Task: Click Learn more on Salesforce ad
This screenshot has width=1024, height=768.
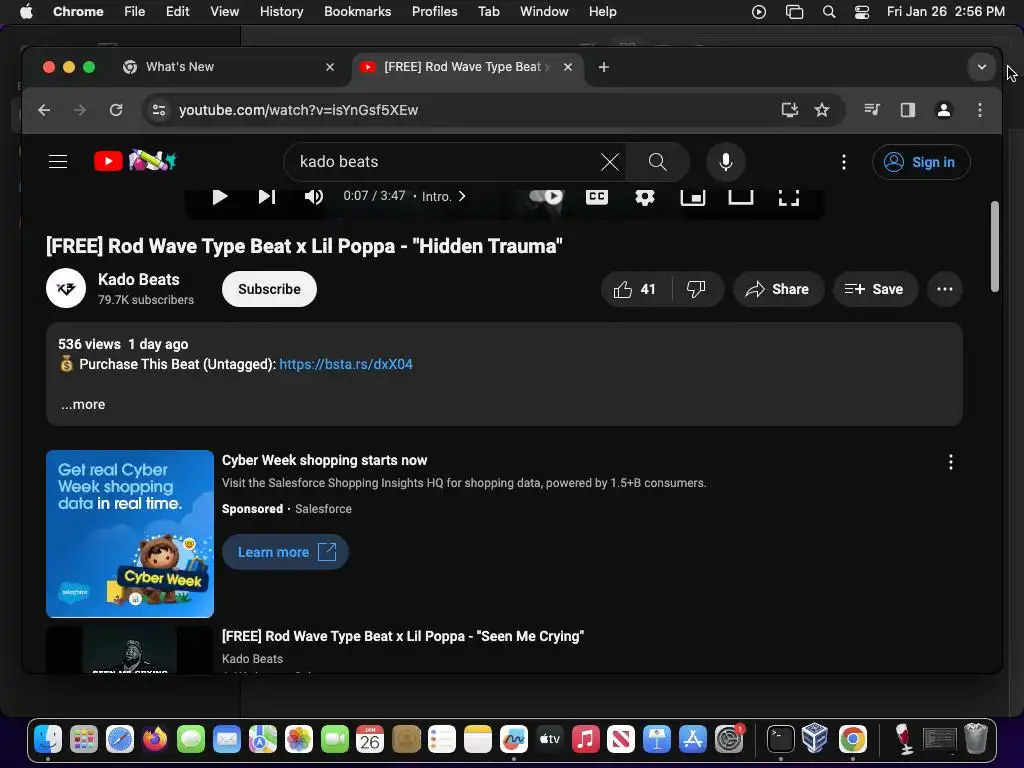Action: pyautogui.click(x=285, y=552)
